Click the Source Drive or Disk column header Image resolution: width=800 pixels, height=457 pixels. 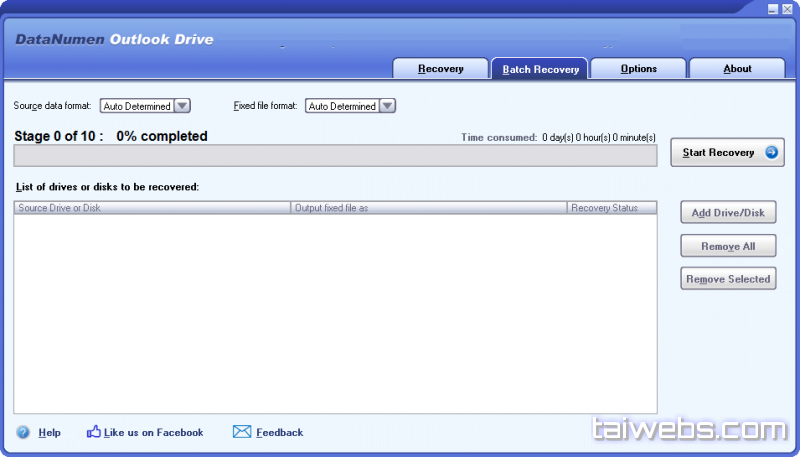[152, 208]
